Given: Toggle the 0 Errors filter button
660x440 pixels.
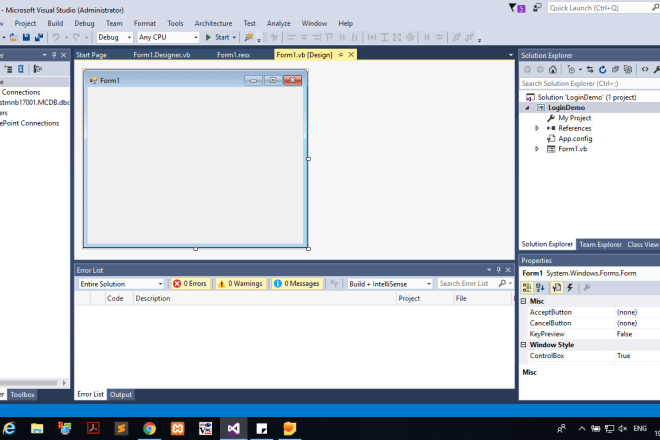Looking at the screenshot, I should point(190,284).
